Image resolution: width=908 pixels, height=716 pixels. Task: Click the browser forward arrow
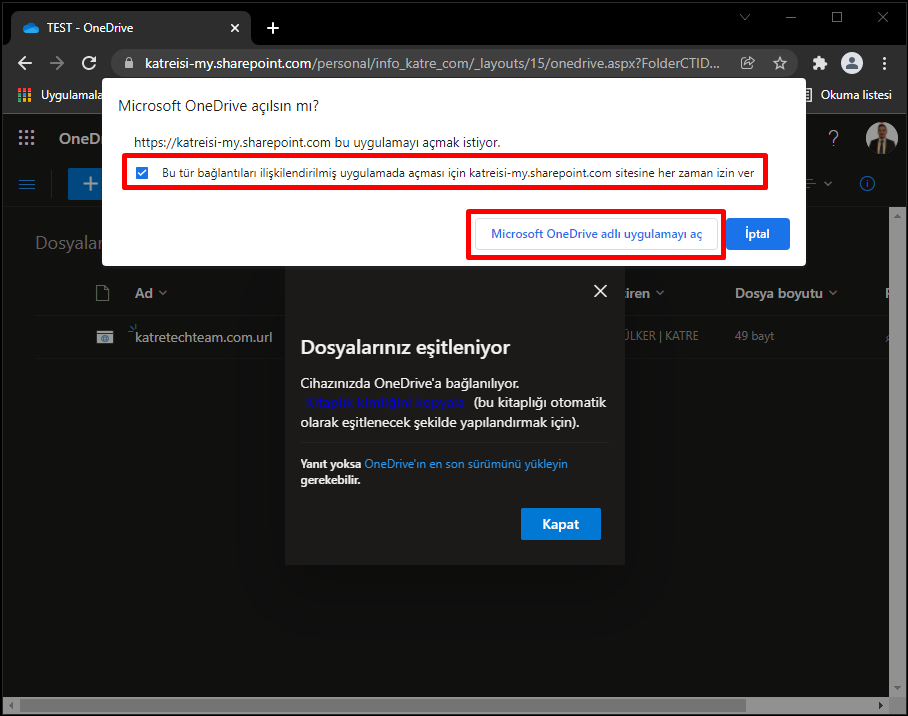tap(57, 63)
